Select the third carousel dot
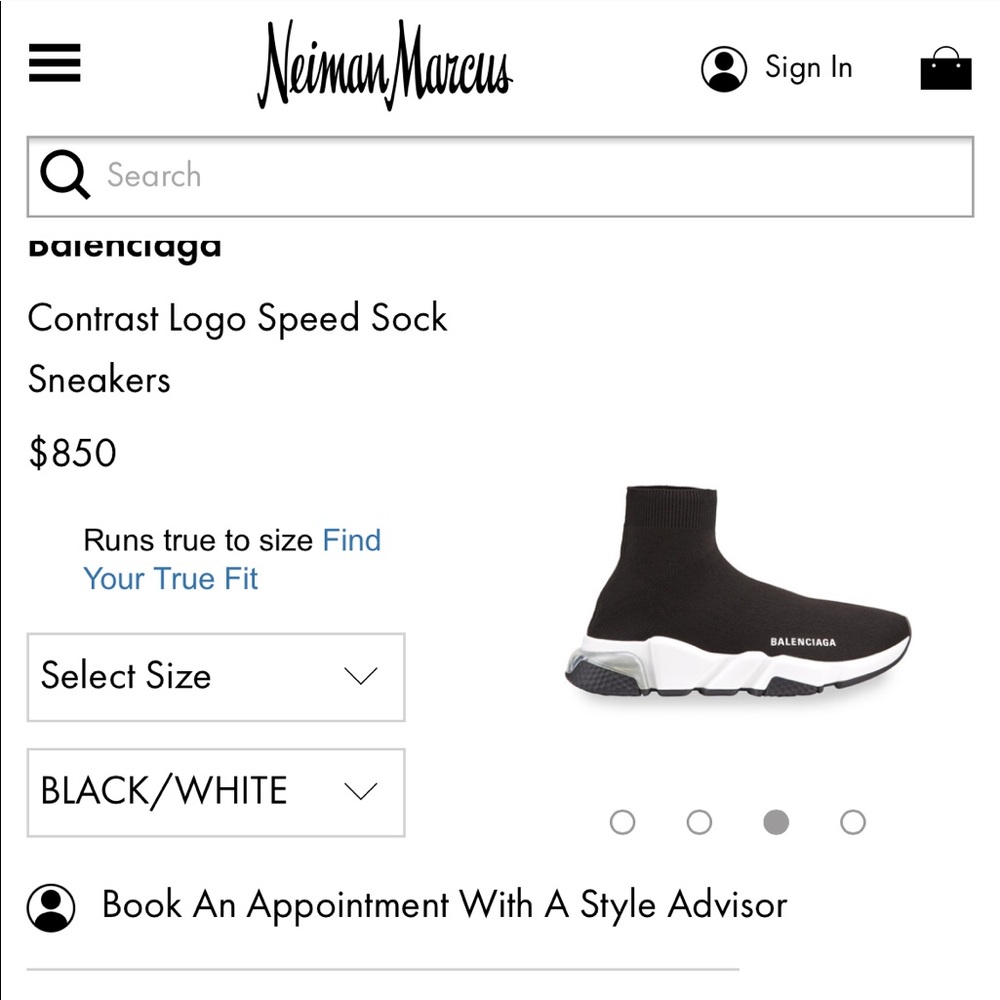The height and width of the screenshot is (1000, 1000). pos(776,822)
